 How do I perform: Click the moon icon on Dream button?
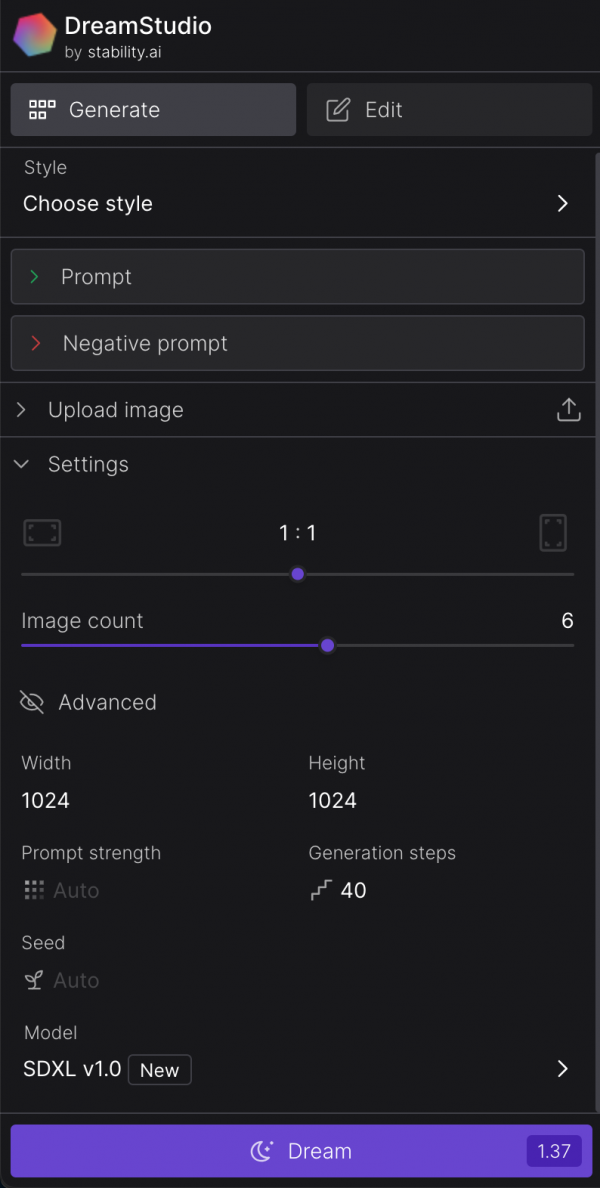tap(262, 1152)
